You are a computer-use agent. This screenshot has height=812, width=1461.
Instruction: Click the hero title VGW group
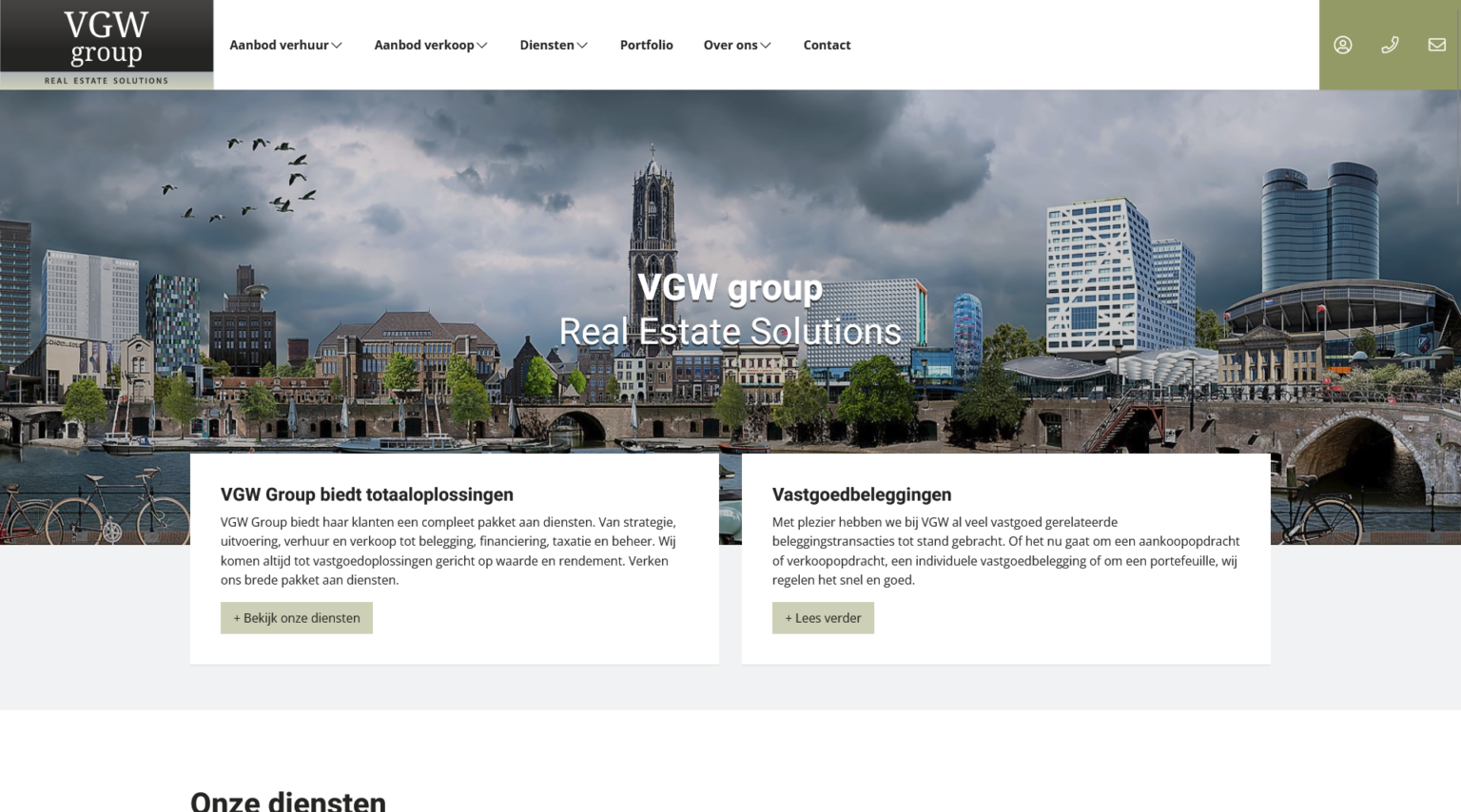coord(730,287)
